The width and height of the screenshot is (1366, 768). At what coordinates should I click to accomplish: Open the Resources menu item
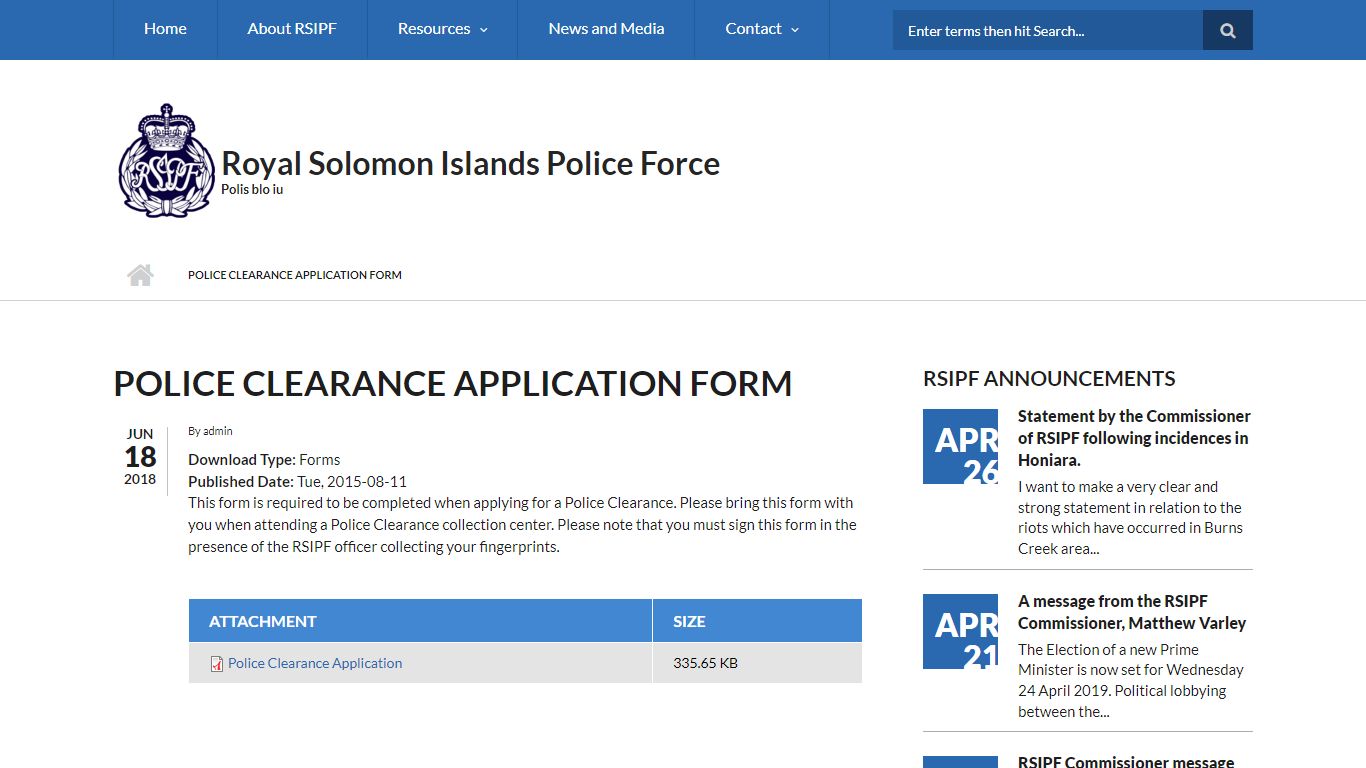click(x=442, y=29)
